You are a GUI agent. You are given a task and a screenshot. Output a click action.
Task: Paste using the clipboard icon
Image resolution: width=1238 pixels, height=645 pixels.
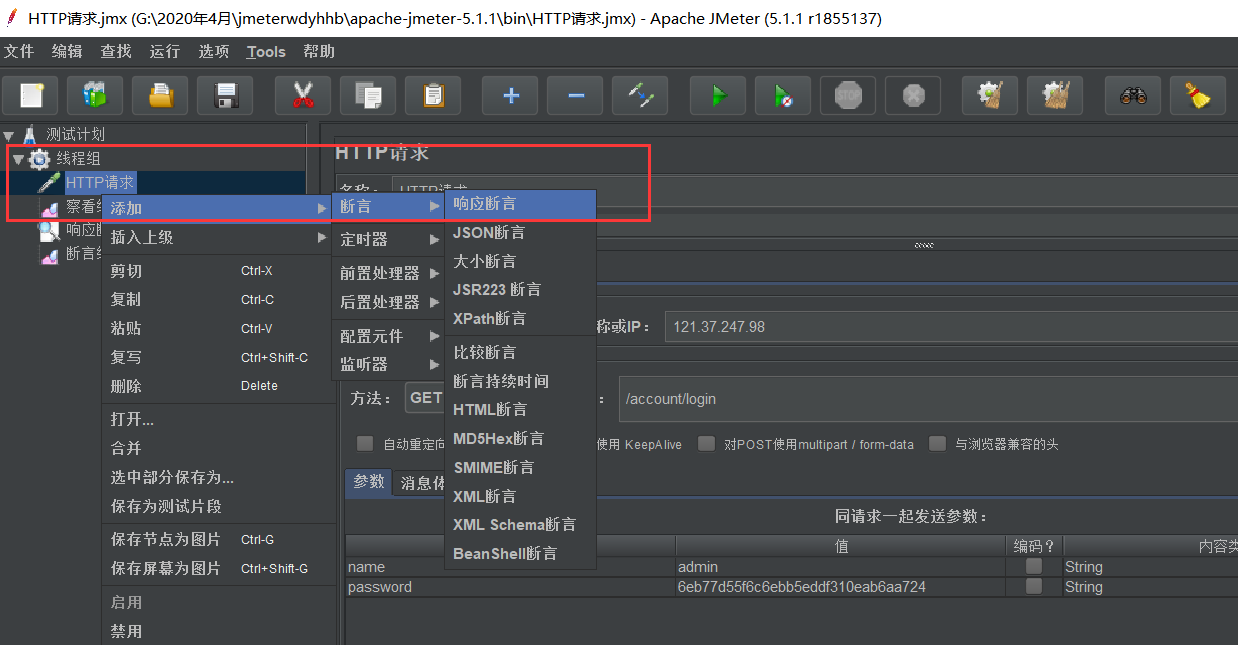[x=433, y=96]
